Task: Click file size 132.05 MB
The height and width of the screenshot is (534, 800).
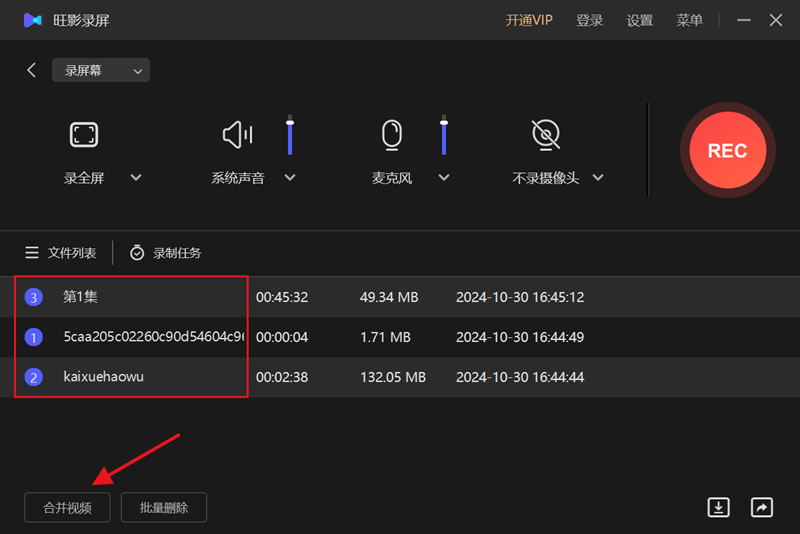Action: pyautogui.click(x=393, y=377)
